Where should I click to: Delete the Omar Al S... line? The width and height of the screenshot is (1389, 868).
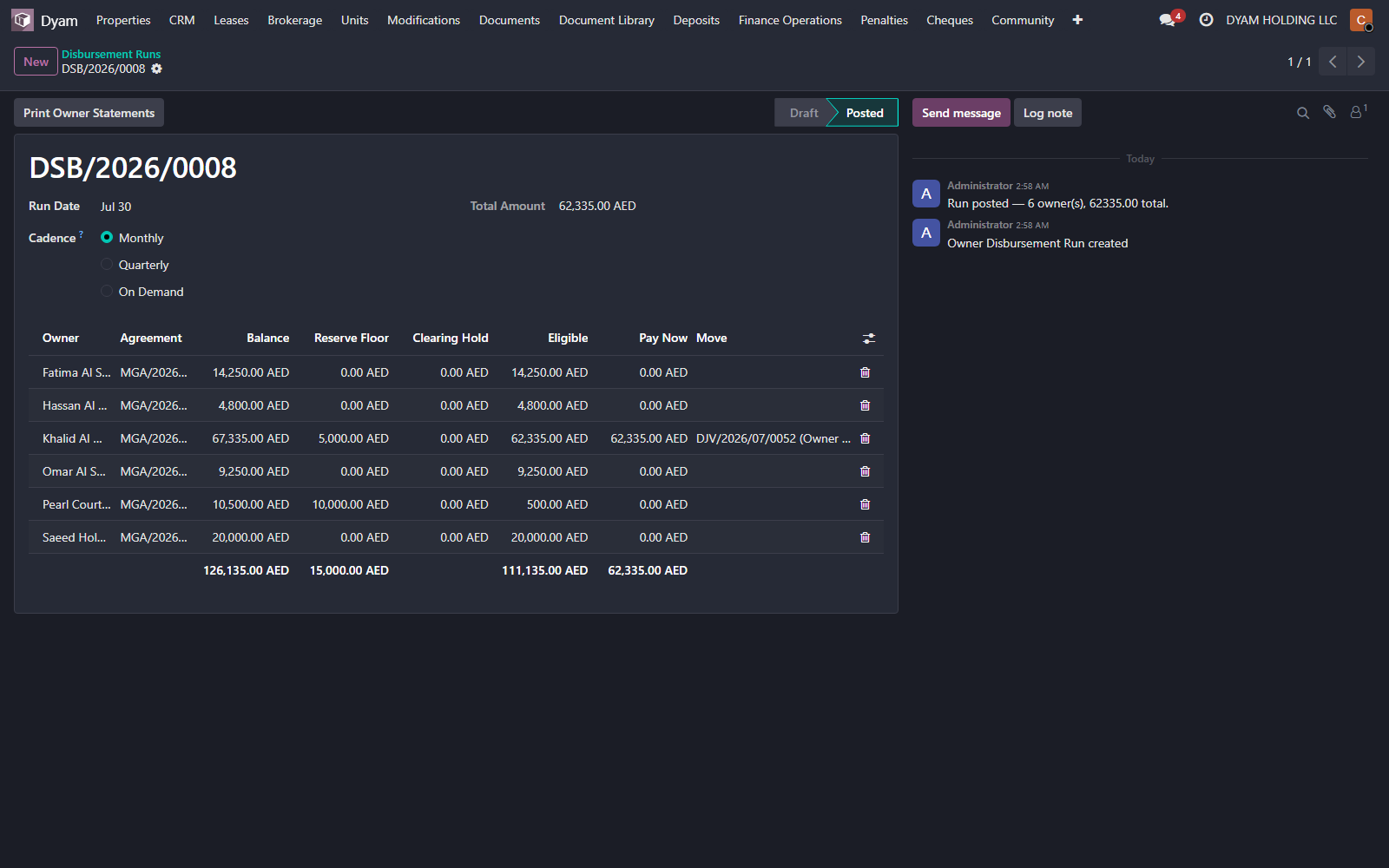[x=865, y=471]
